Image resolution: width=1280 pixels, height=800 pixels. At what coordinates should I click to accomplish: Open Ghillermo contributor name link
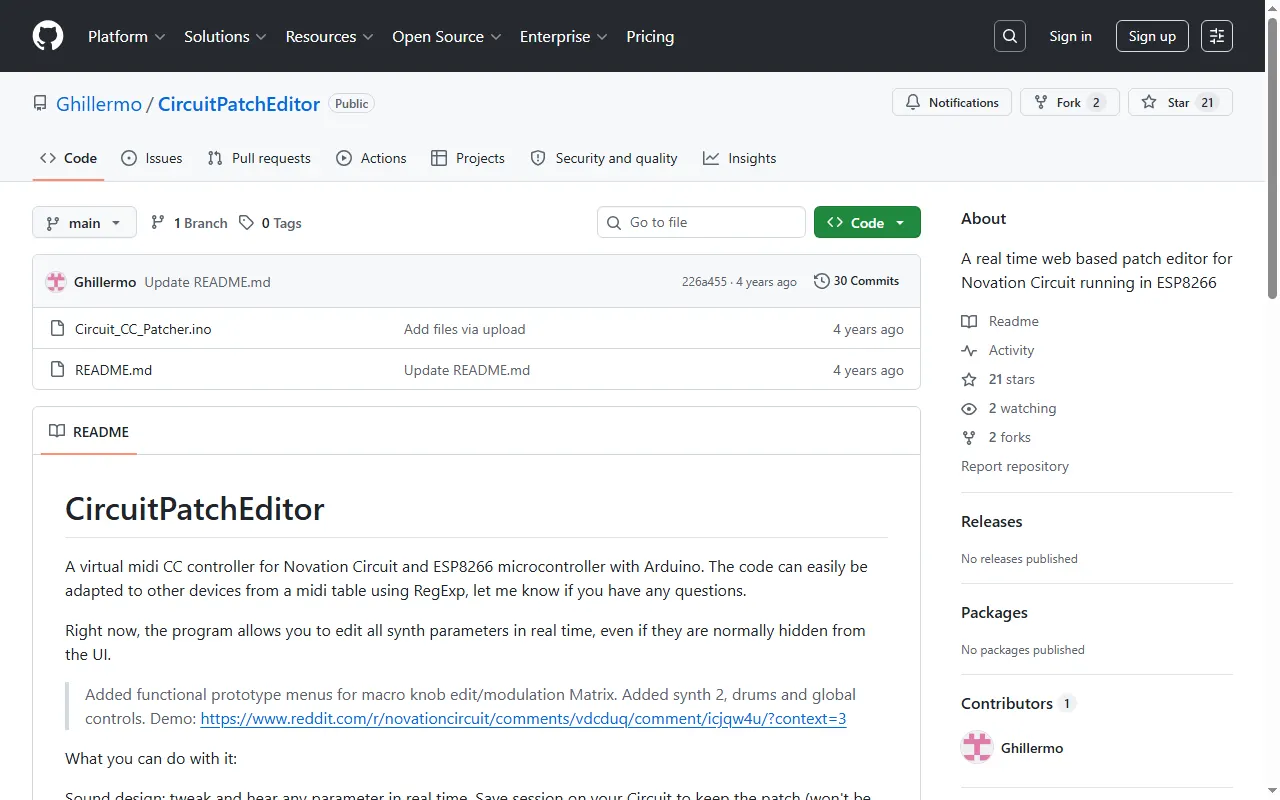click(x=1032, y=748)
